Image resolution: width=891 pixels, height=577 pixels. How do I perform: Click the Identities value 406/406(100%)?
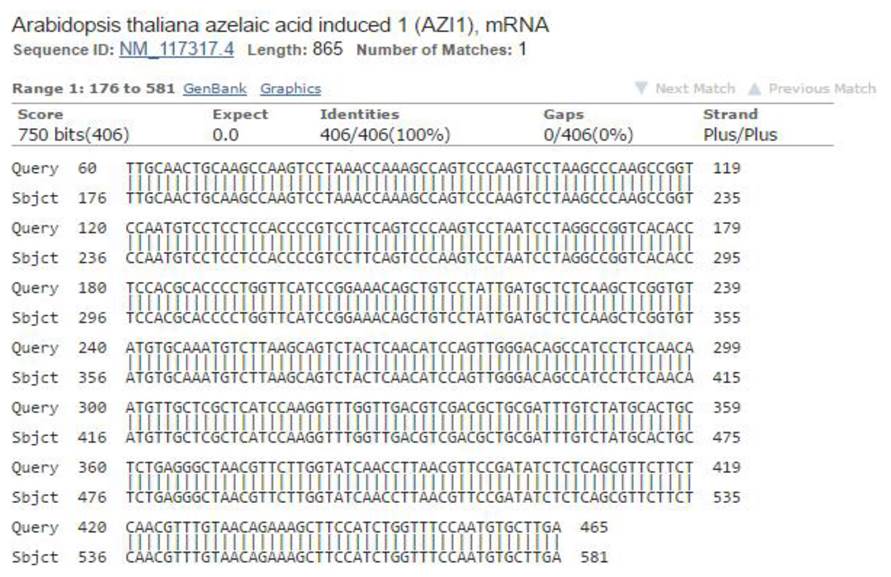click(x=384, y=134)
